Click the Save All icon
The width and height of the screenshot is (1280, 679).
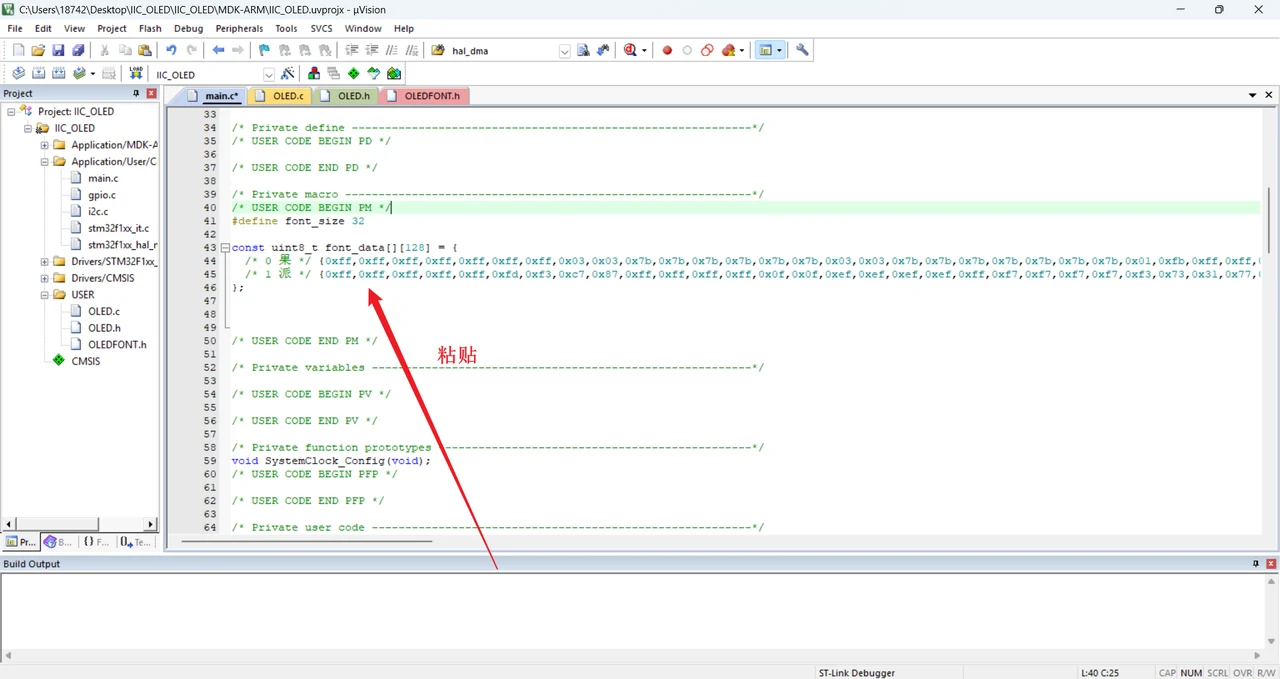click(78, 50)
